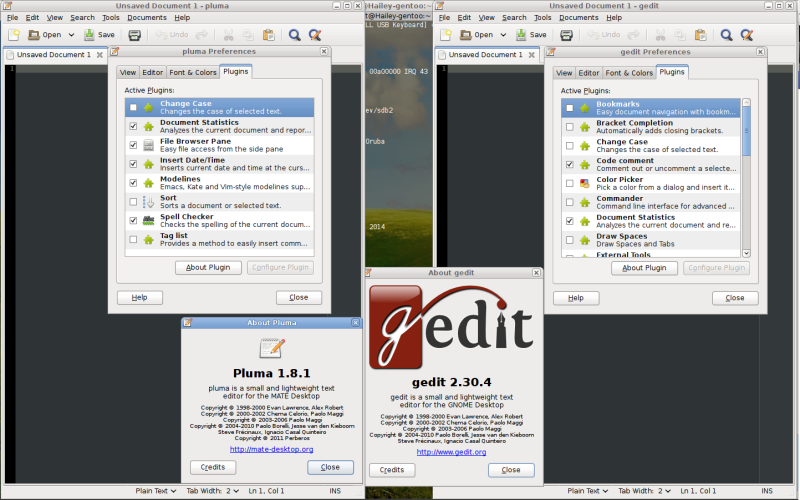Open the Search menu in pluma
The height and width of the screenshot is (500, 800).
click(82, 17)
